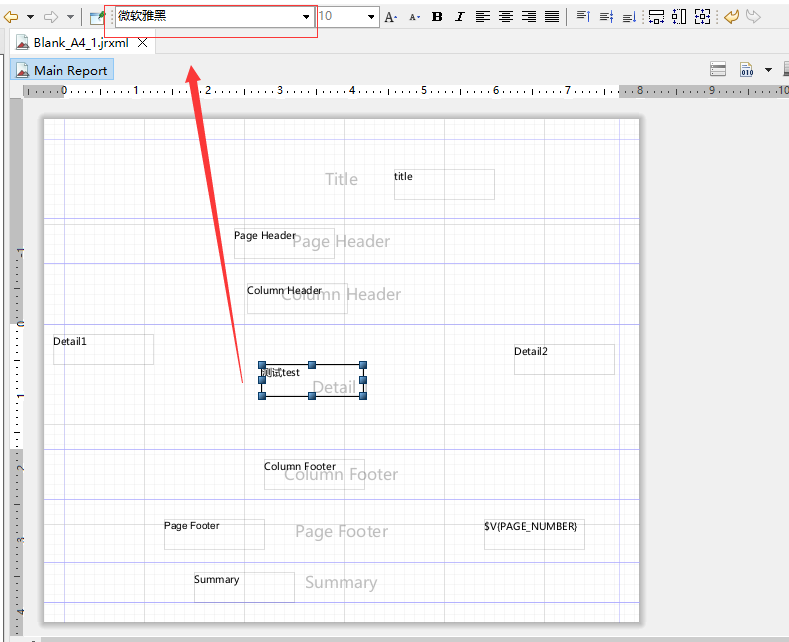Viewport: 789px width, 642px height.
Task: Select the Page Header text element
Action: (x=284, y=244)
